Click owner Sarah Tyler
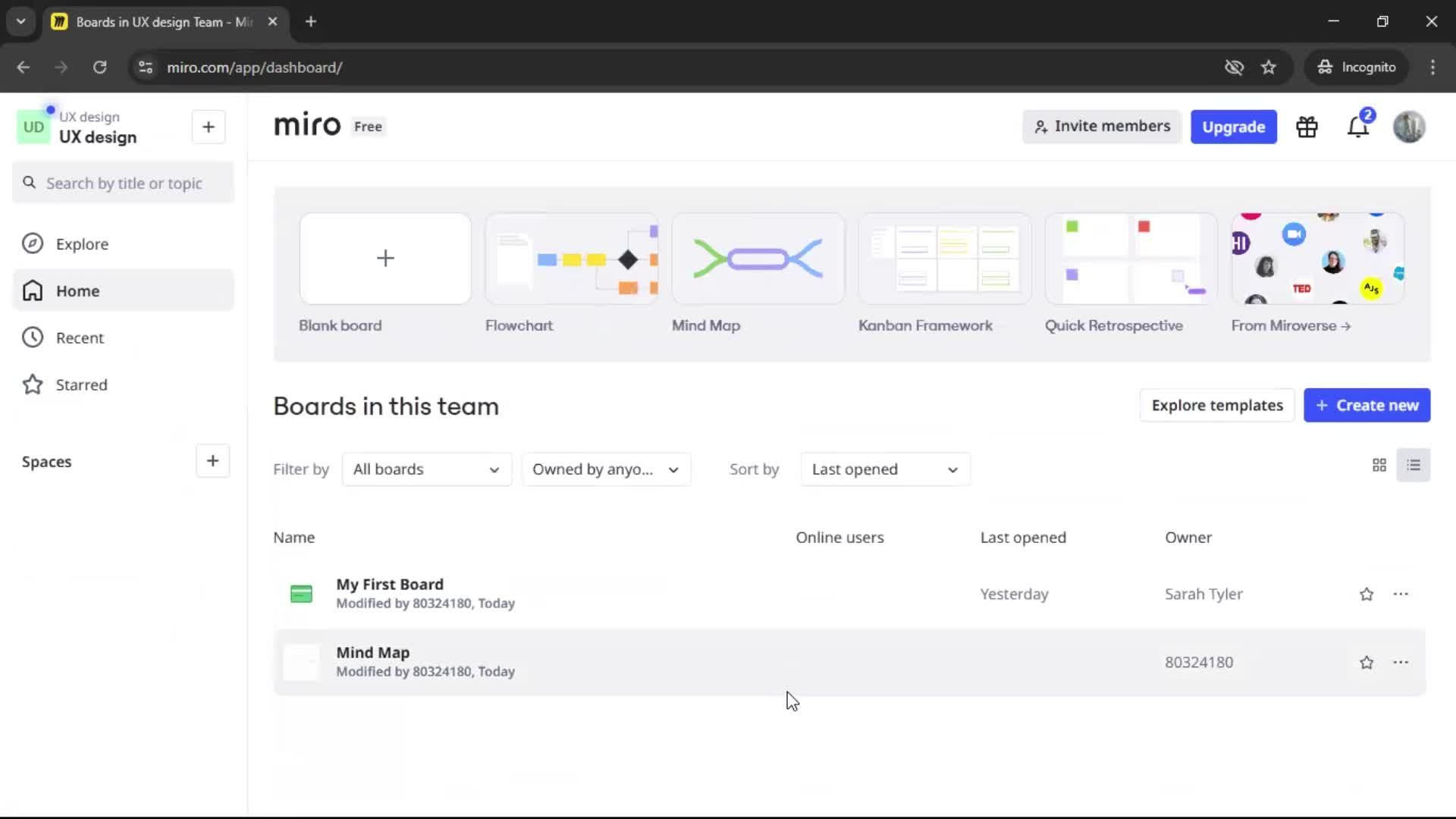 click(1203, 595)
